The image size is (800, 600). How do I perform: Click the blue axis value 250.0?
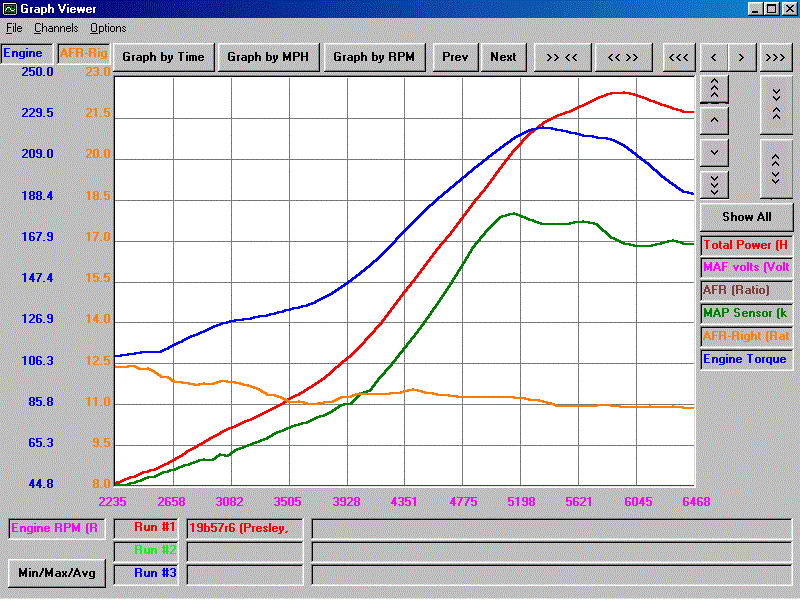click(37, 72)
